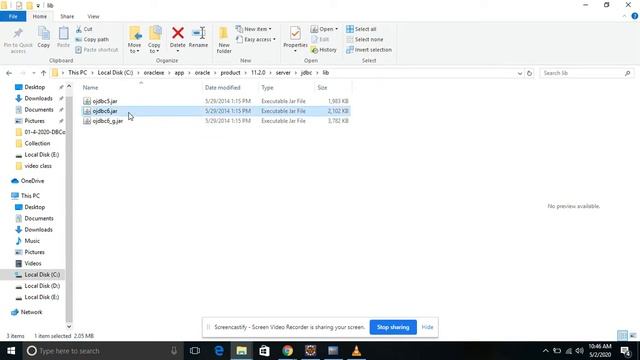Open Microsoft Edge from the taskbar
Screen dimensions: 640x360
pyautogui.click(x=219, y=351)
